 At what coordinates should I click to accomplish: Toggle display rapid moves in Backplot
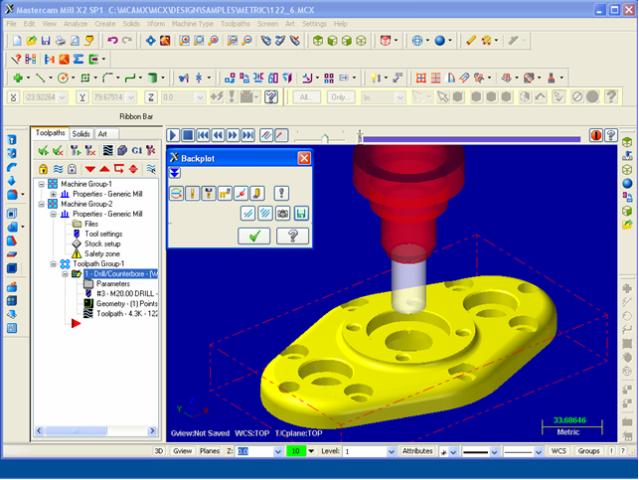coord(225,193)
